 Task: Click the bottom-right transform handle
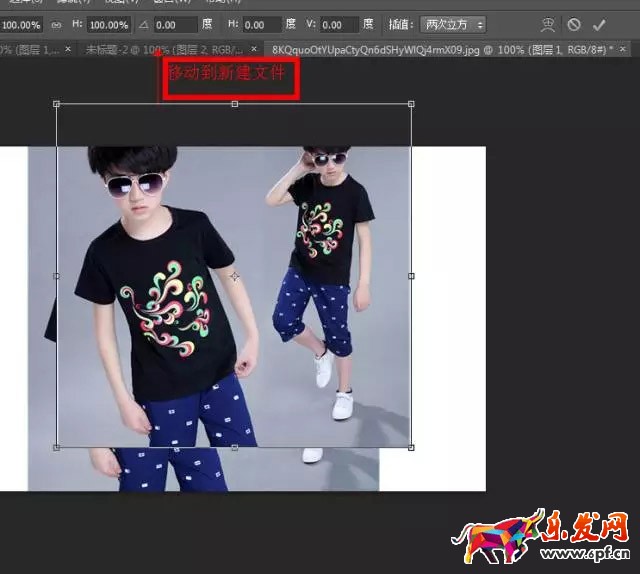click(x=411, y=447)
